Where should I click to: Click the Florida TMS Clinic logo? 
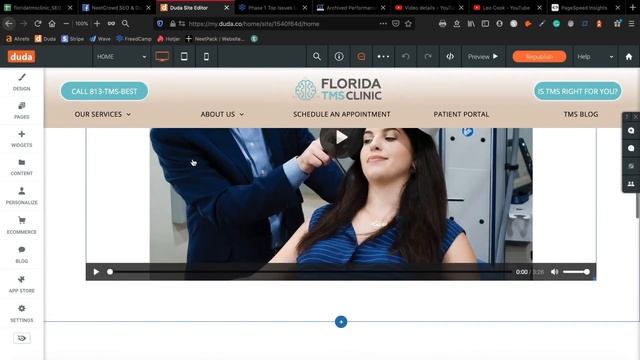pos(338,89)
